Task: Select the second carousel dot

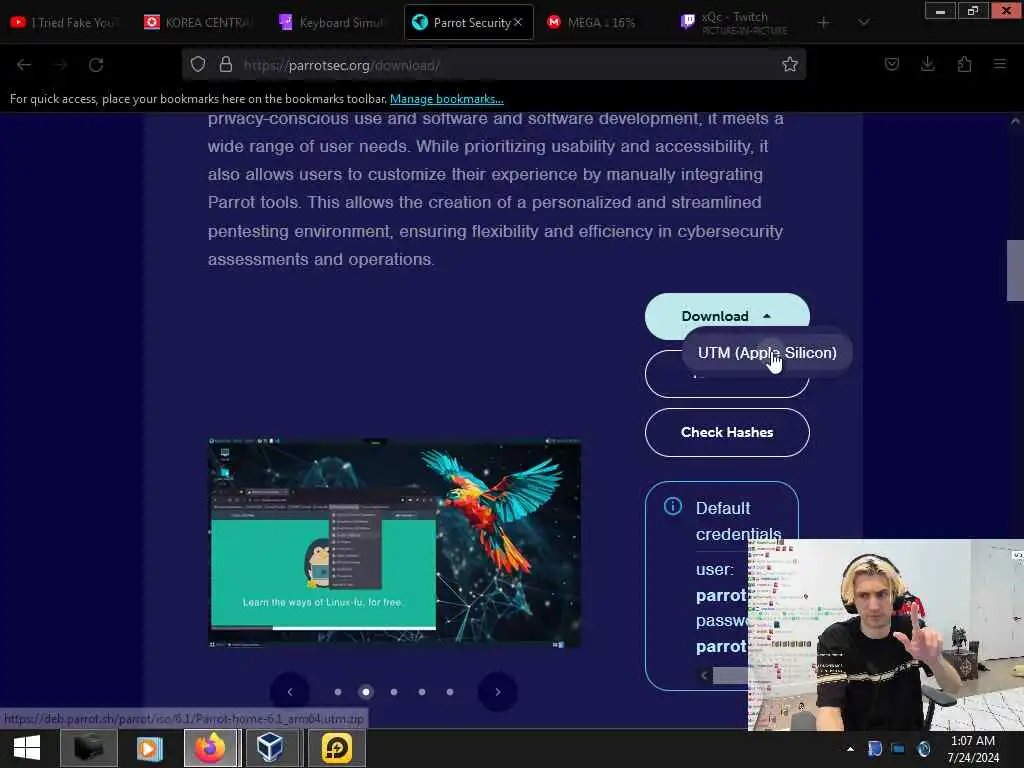Action: pos(366,692)
